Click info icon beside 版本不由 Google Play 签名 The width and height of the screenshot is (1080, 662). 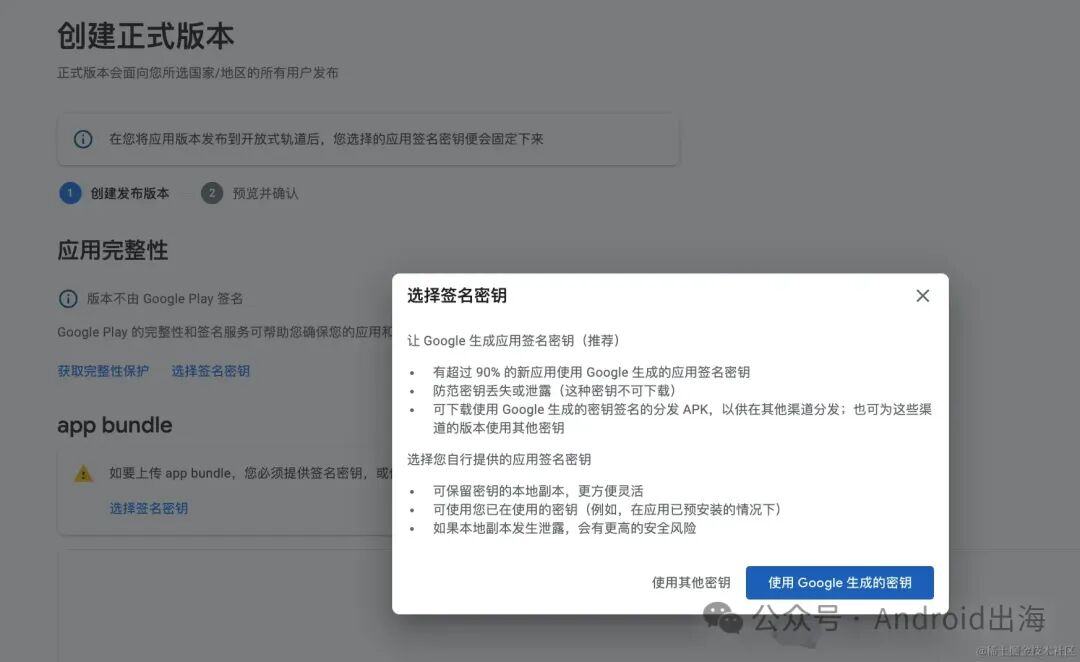pos(67,298)
